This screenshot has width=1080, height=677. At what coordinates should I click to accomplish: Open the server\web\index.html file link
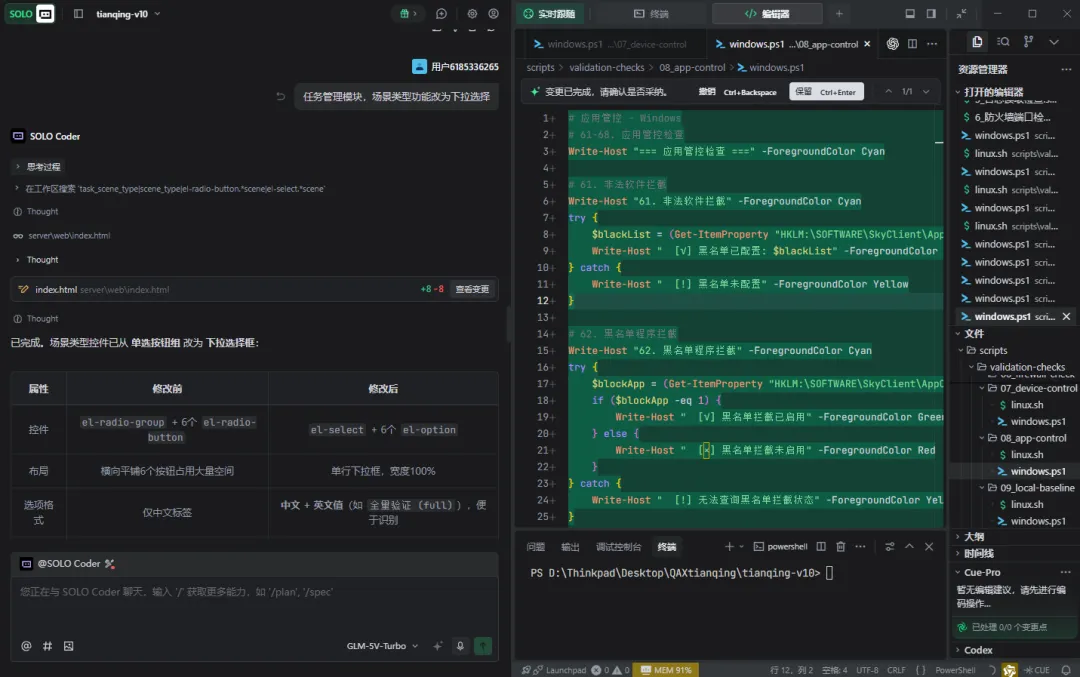coord(69,236)
